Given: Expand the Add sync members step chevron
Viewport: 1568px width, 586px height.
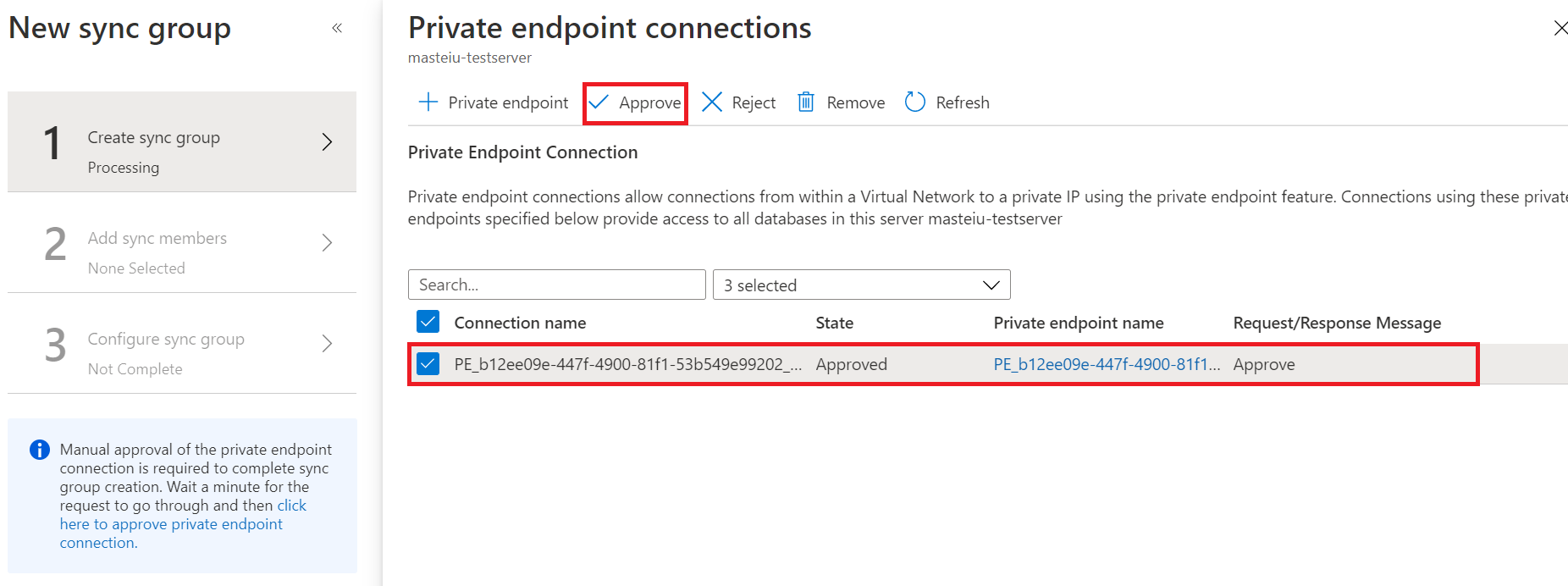Looking at the screenshot, I should point(327,243).
